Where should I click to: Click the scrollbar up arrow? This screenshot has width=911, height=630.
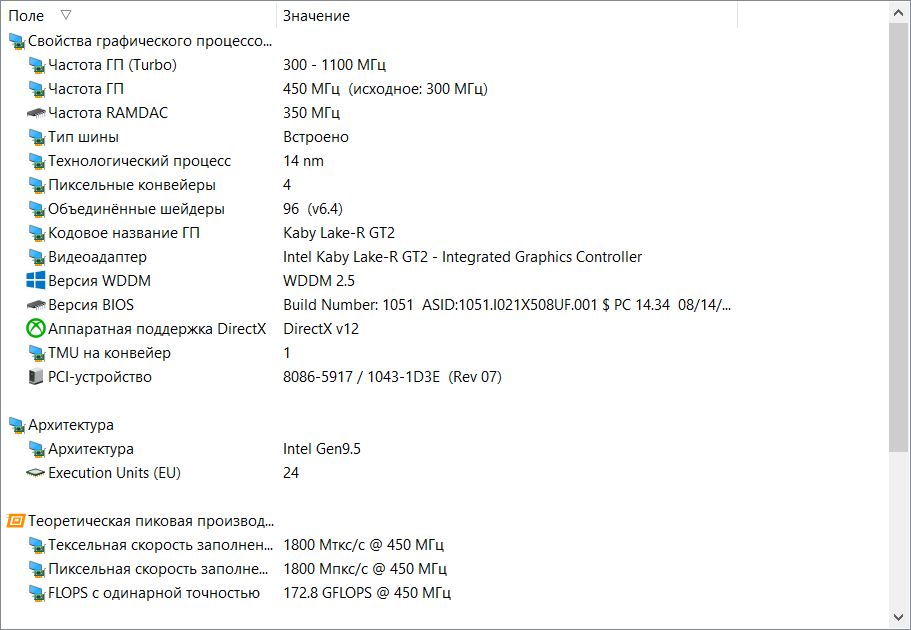point(899,13)
